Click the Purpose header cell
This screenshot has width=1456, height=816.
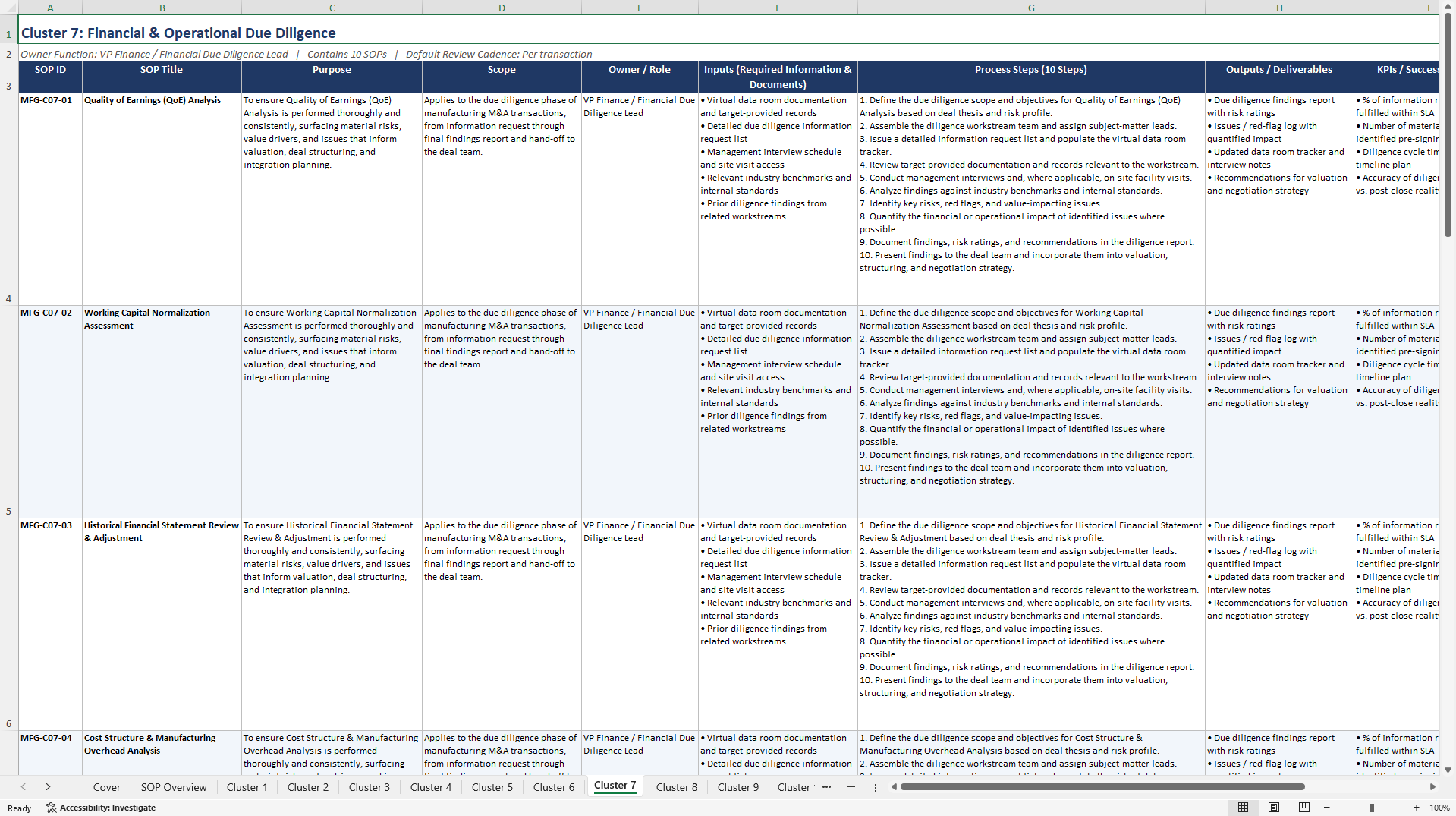pyautogui.click(x=332, y=77)
